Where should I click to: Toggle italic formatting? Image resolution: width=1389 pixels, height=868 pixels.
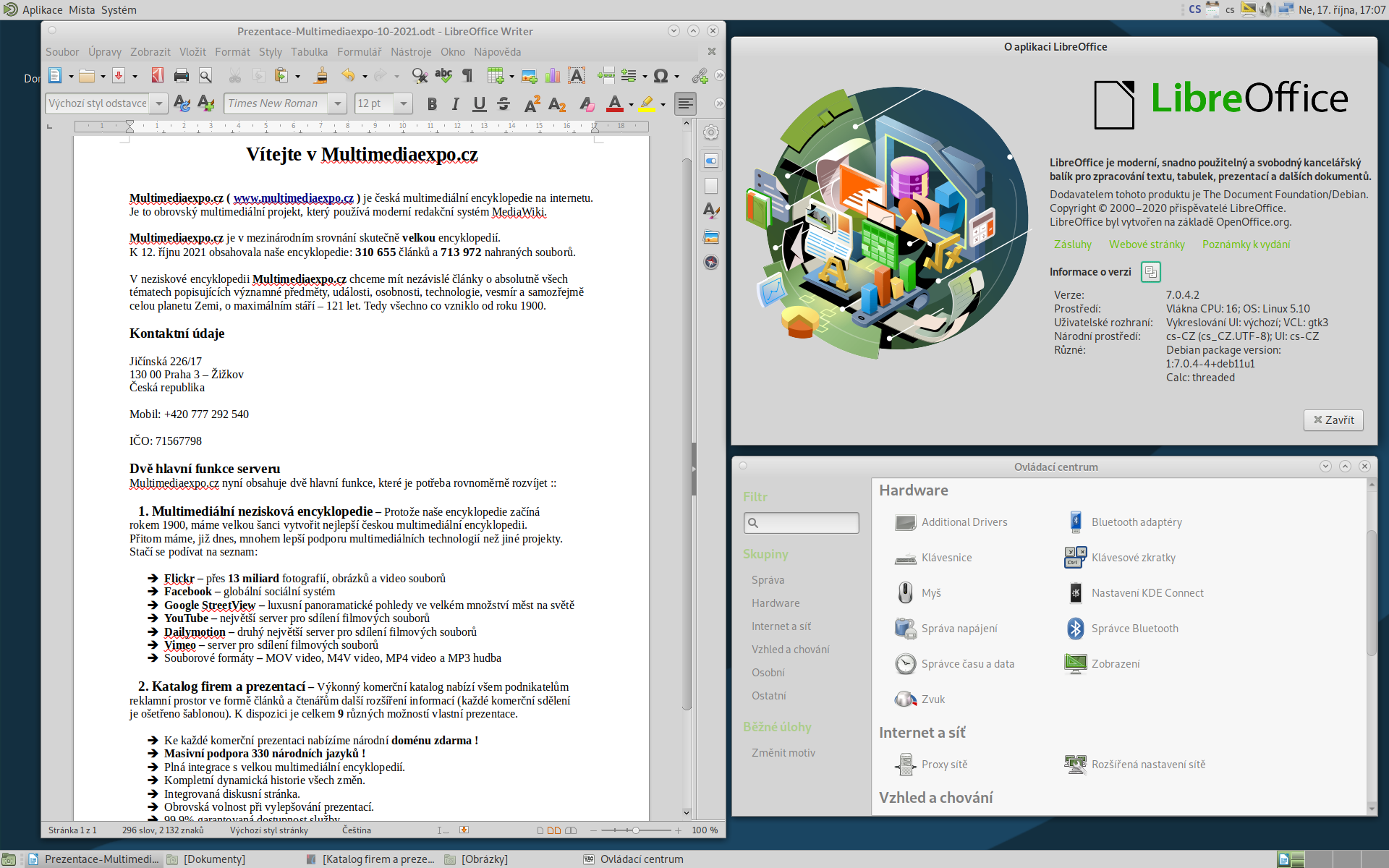(x=455, y=103)
